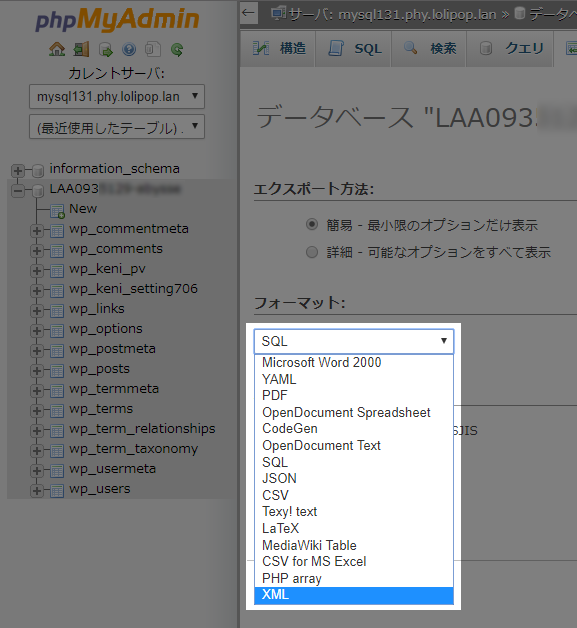Switch to the クエリ tab
Image resolution: width=577 pixels, height=628 pixels.
tap(511, 49)
